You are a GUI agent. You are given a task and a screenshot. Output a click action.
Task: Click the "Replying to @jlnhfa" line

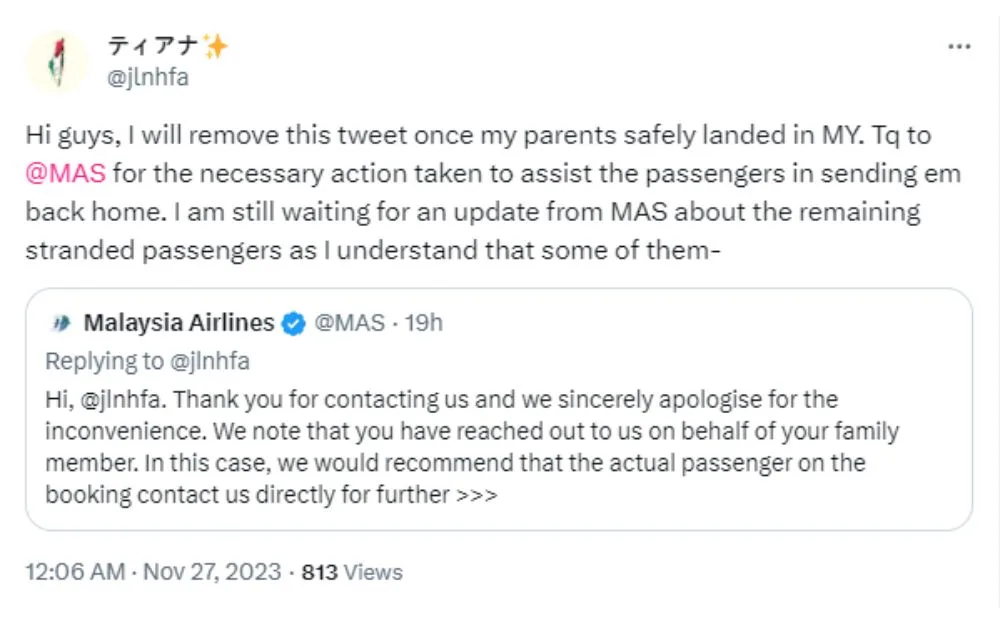147,360
